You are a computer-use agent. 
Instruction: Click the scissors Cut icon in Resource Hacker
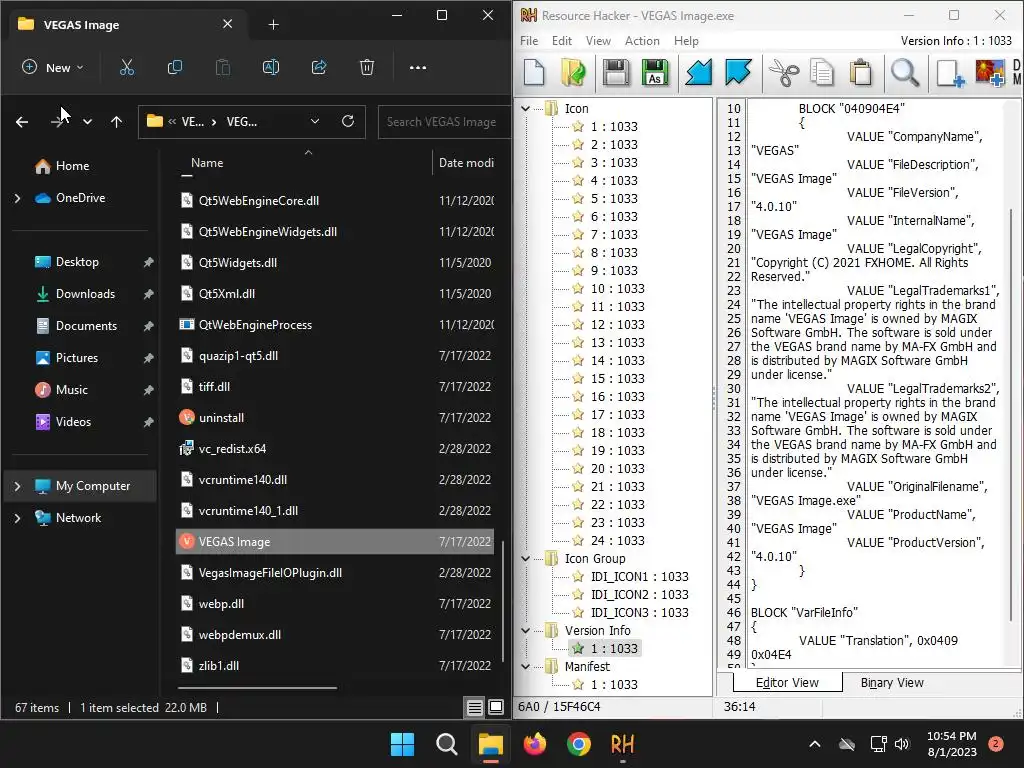tap(784, 72)
